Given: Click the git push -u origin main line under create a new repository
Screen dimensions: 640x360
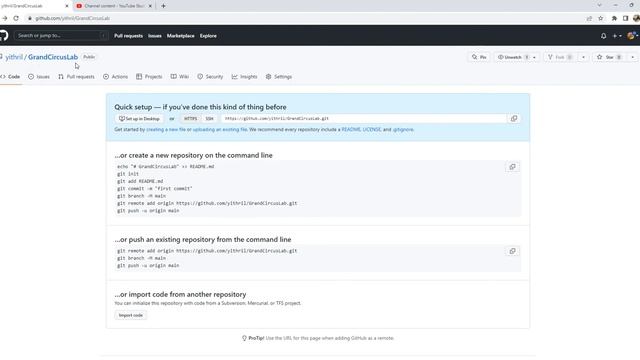Looking at the screenshot, I should (x=148, y=211).
